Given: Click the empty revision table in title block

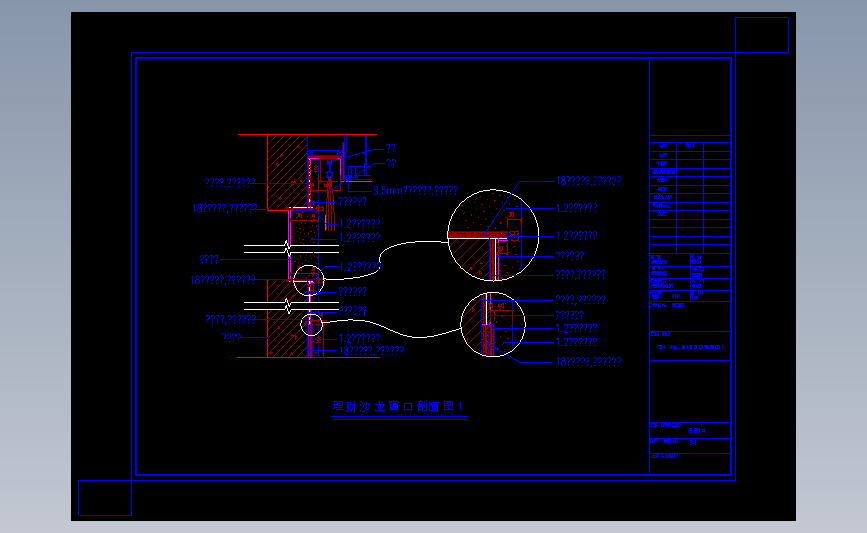Looking at the screenshot, I should pos(690,197).
